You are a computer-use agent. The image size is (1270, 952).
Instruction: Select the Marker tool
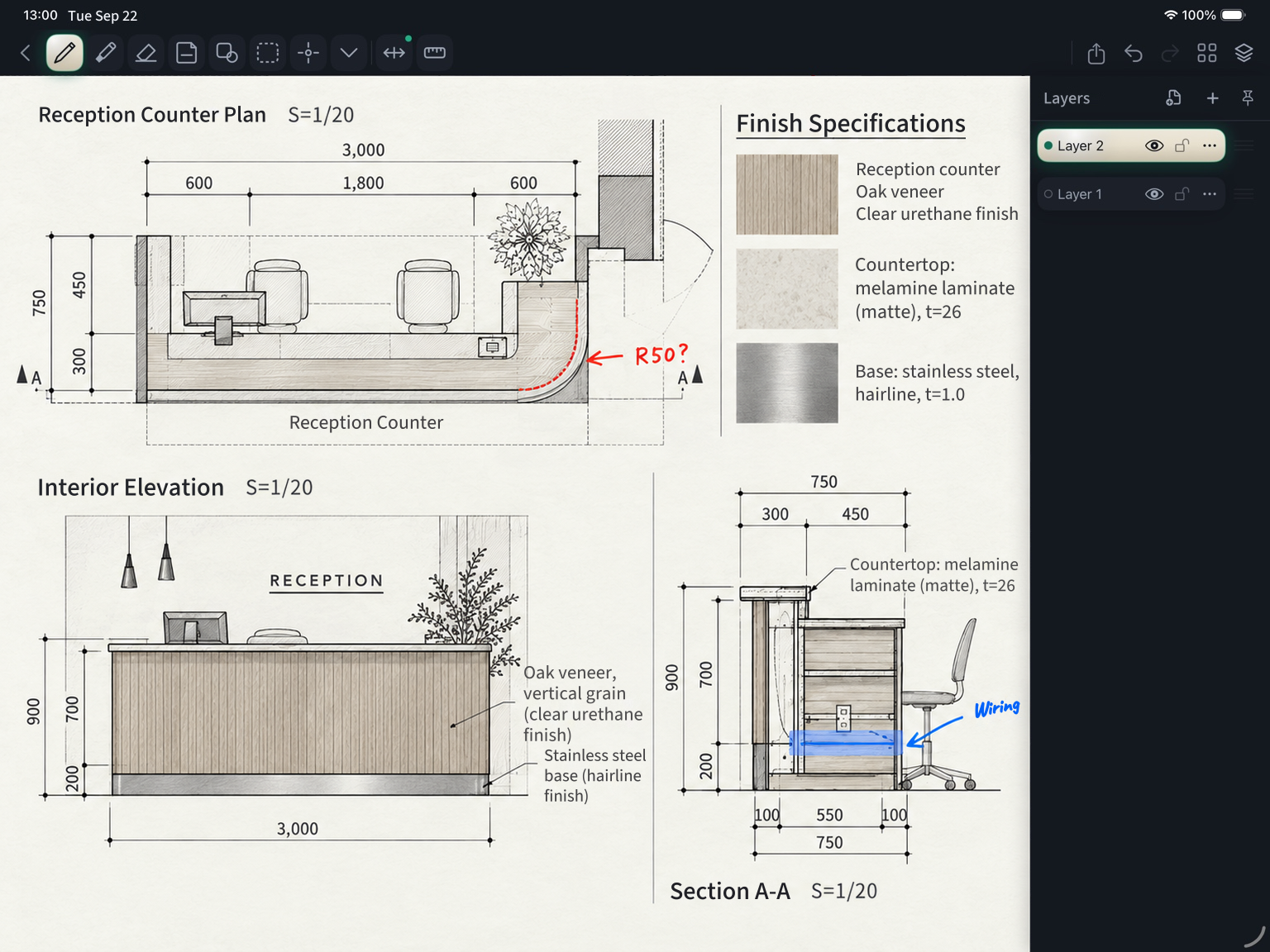tap(106, 53)
